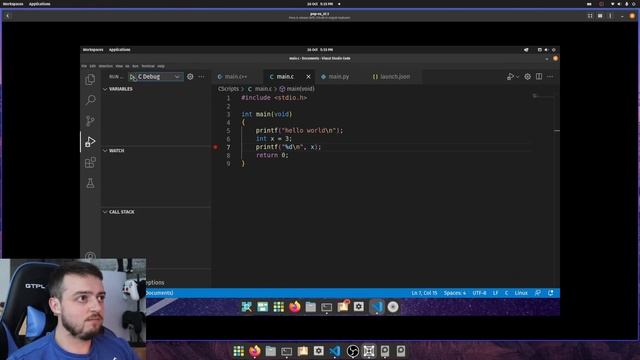Click LF line ending in status bar

click(495, 293)
